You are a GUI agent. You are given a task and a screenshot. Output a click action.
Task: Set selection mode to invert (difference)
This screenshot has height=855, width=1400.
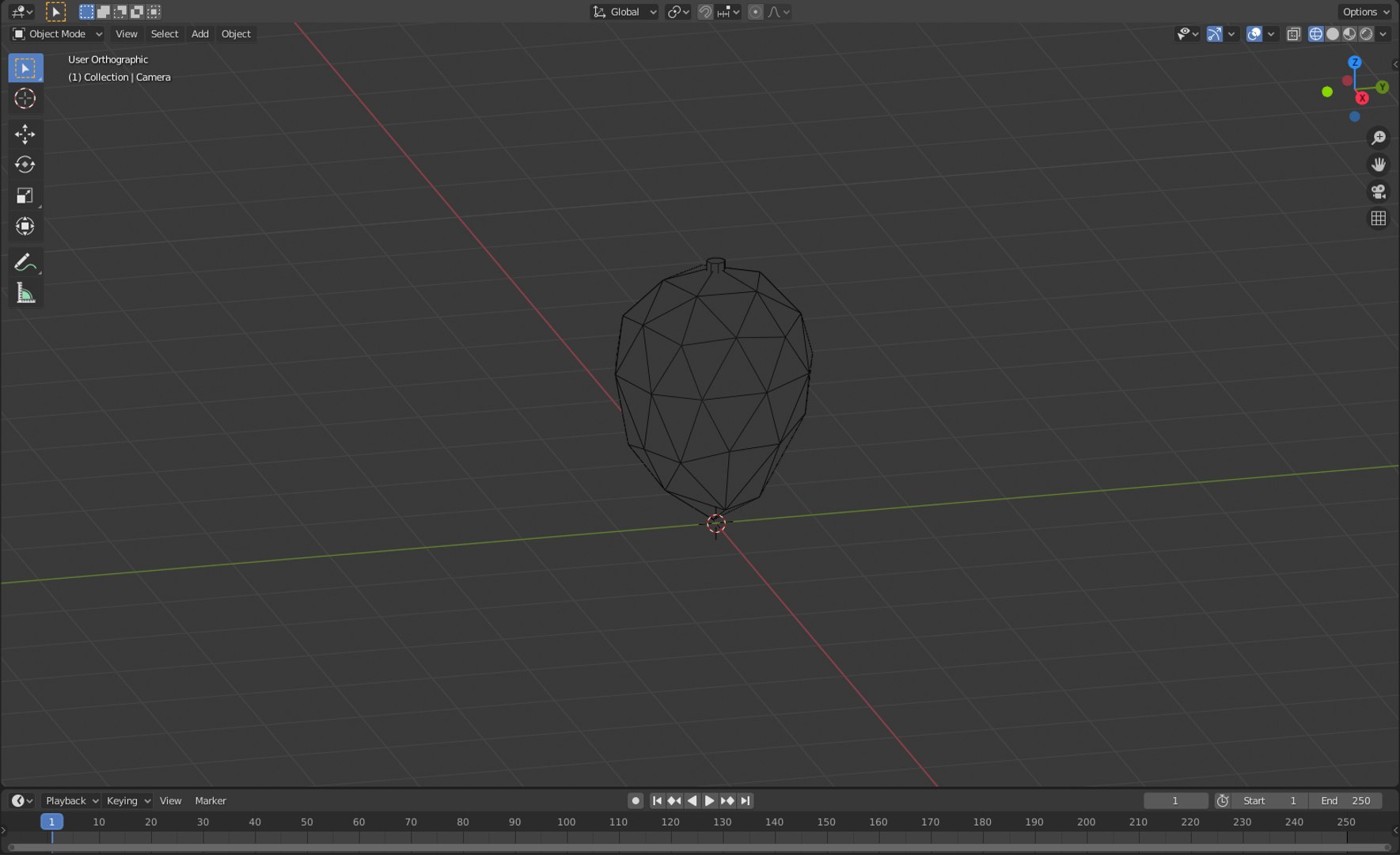pyautogui.click(x=137, y=12)
